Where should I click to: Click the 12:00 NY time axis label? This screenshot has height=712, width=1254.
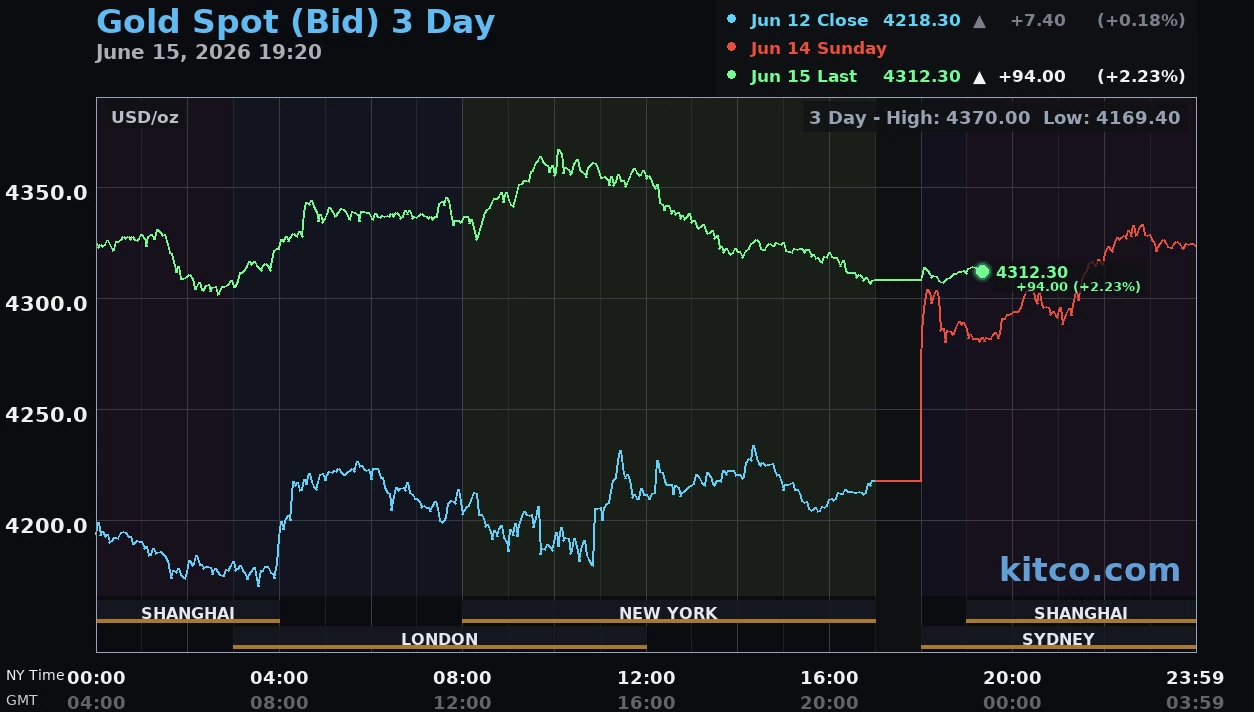tap(646, 678)
